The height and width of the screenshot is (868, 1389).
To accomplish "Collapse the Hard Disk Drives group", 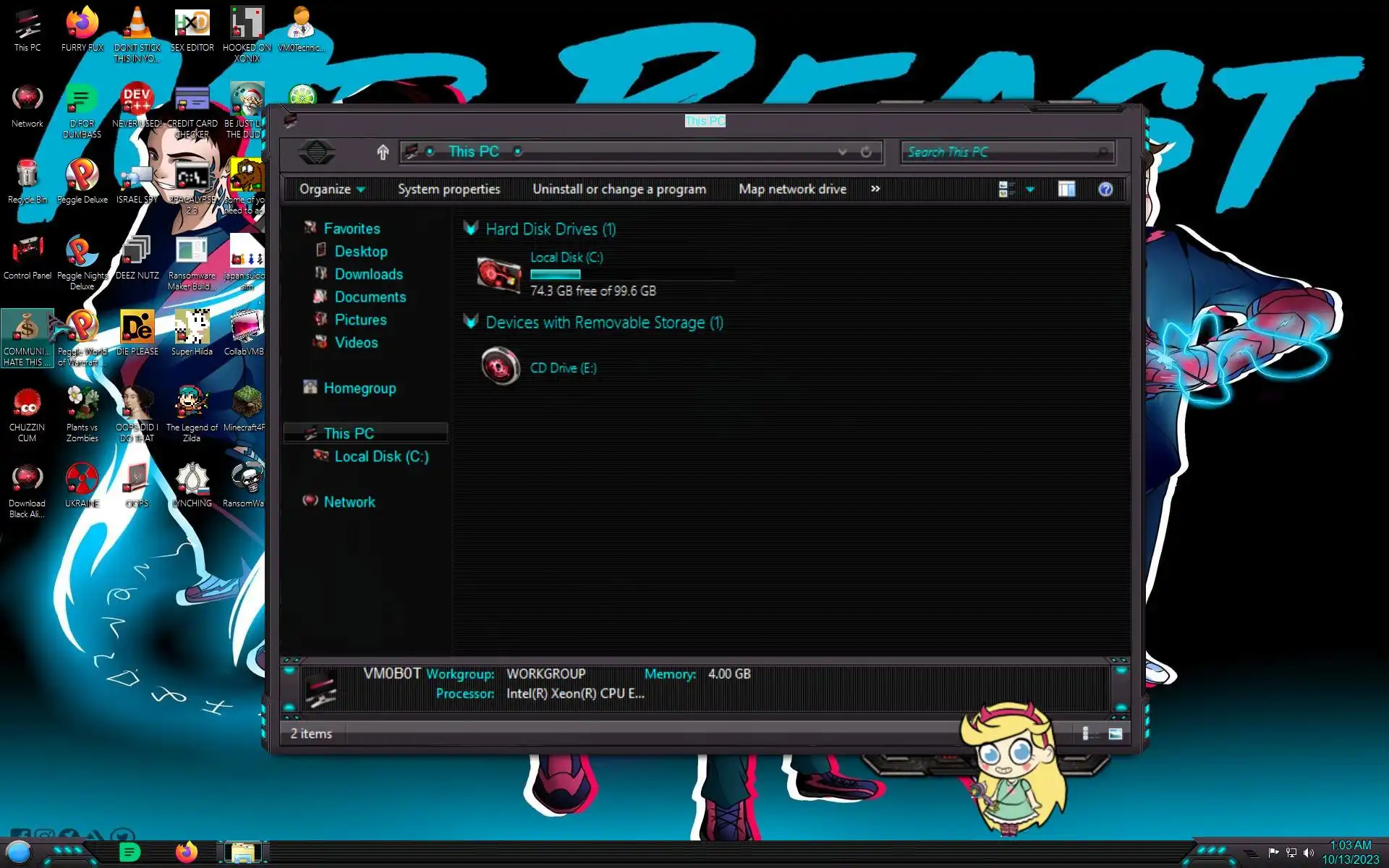I will point(471,229).
